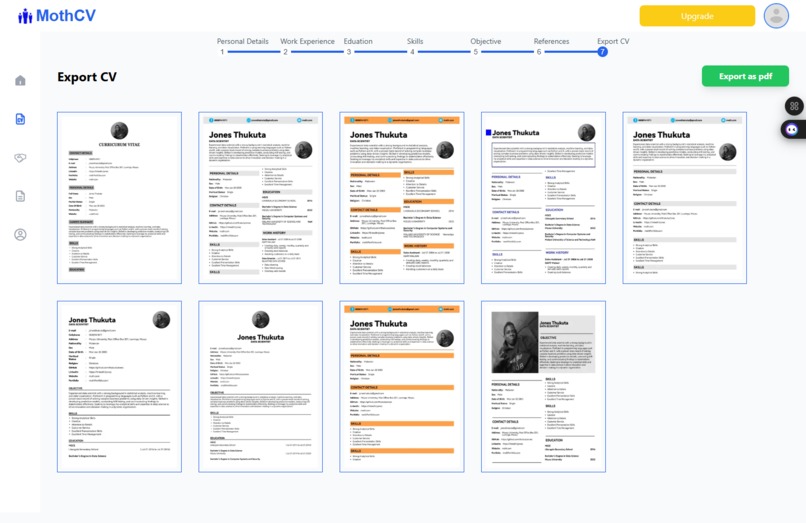Click the MothCV logo
Viewport: 806px width, 523px height.
[57, 16]
